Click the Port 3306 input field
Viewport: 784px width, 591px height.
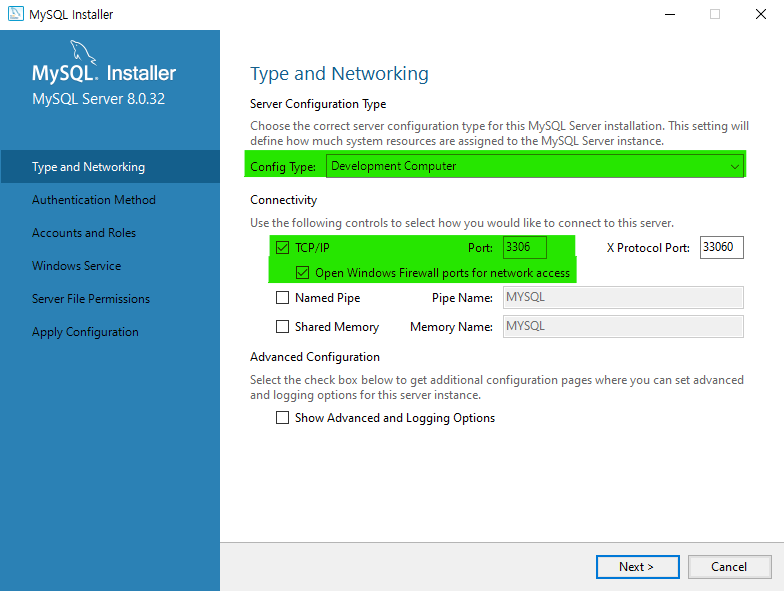(x=524, y=248)
